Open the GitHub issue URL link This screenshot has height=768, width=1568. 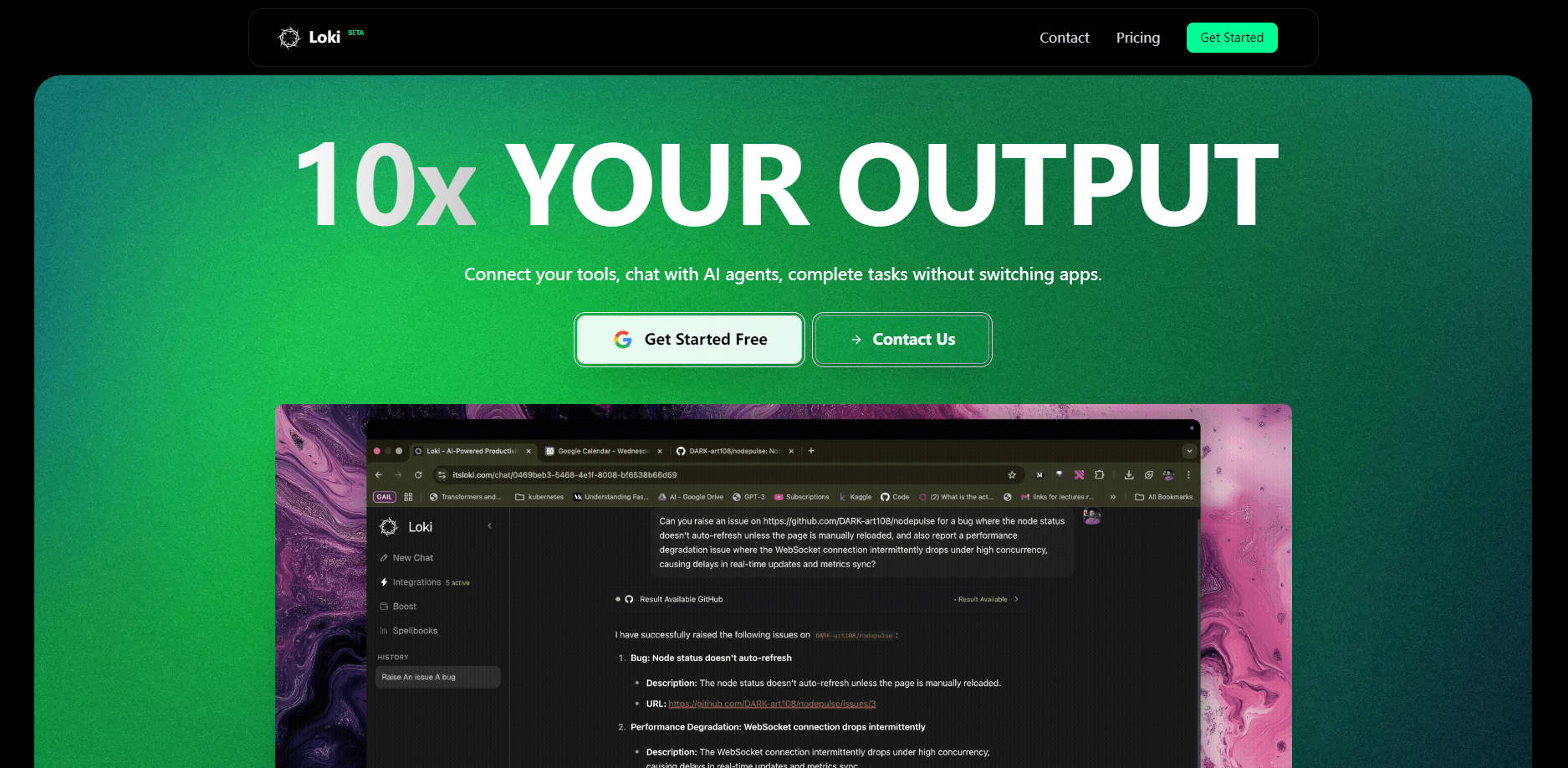pyautogui.click(x=771, y=704)
